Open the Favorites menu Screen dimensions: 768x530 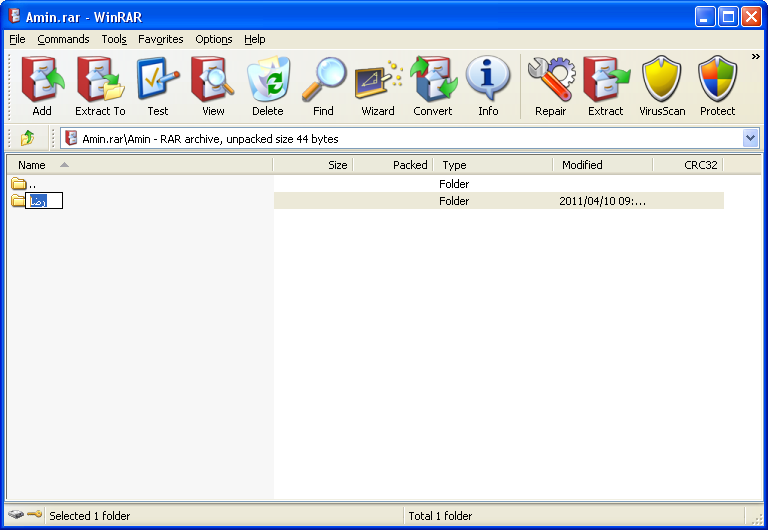(161, 39)
